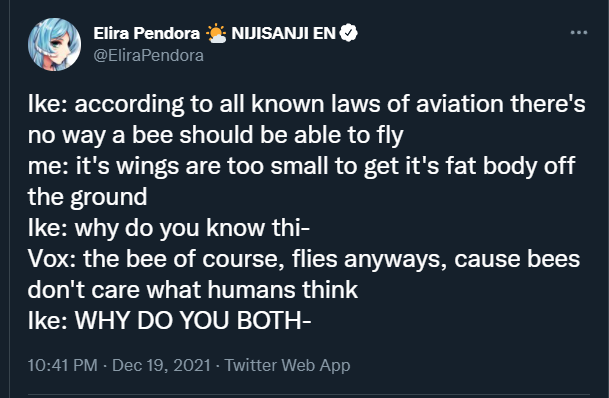Screen dimensions: 609x398
Task: Click the words 'the ground' in the tweet
Action: pyautogui.click(x=87, y=197)
